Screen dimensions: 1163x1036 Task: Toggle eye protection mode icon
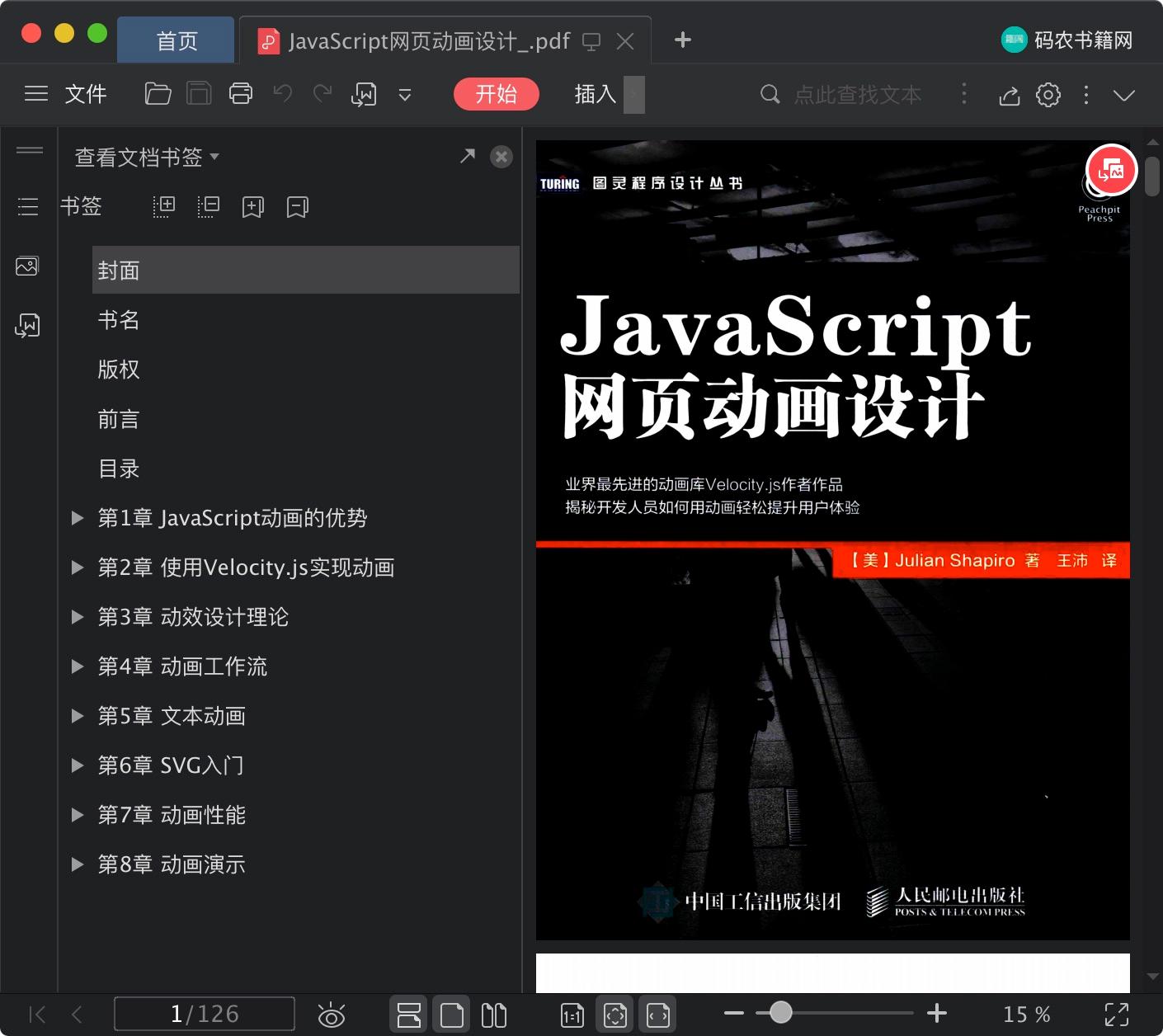332,1015
